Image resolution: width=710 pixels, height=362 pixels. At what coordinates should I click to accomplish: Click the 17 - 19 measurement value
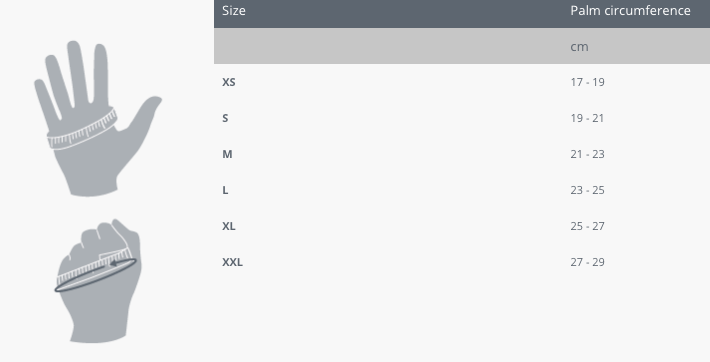pos(587,82)
